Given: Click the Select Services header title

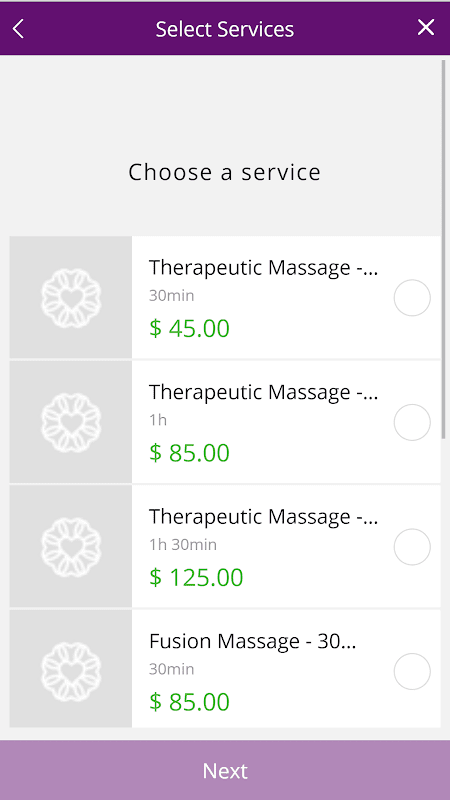Looking at the screenshot, I should (x=225, y=29).
